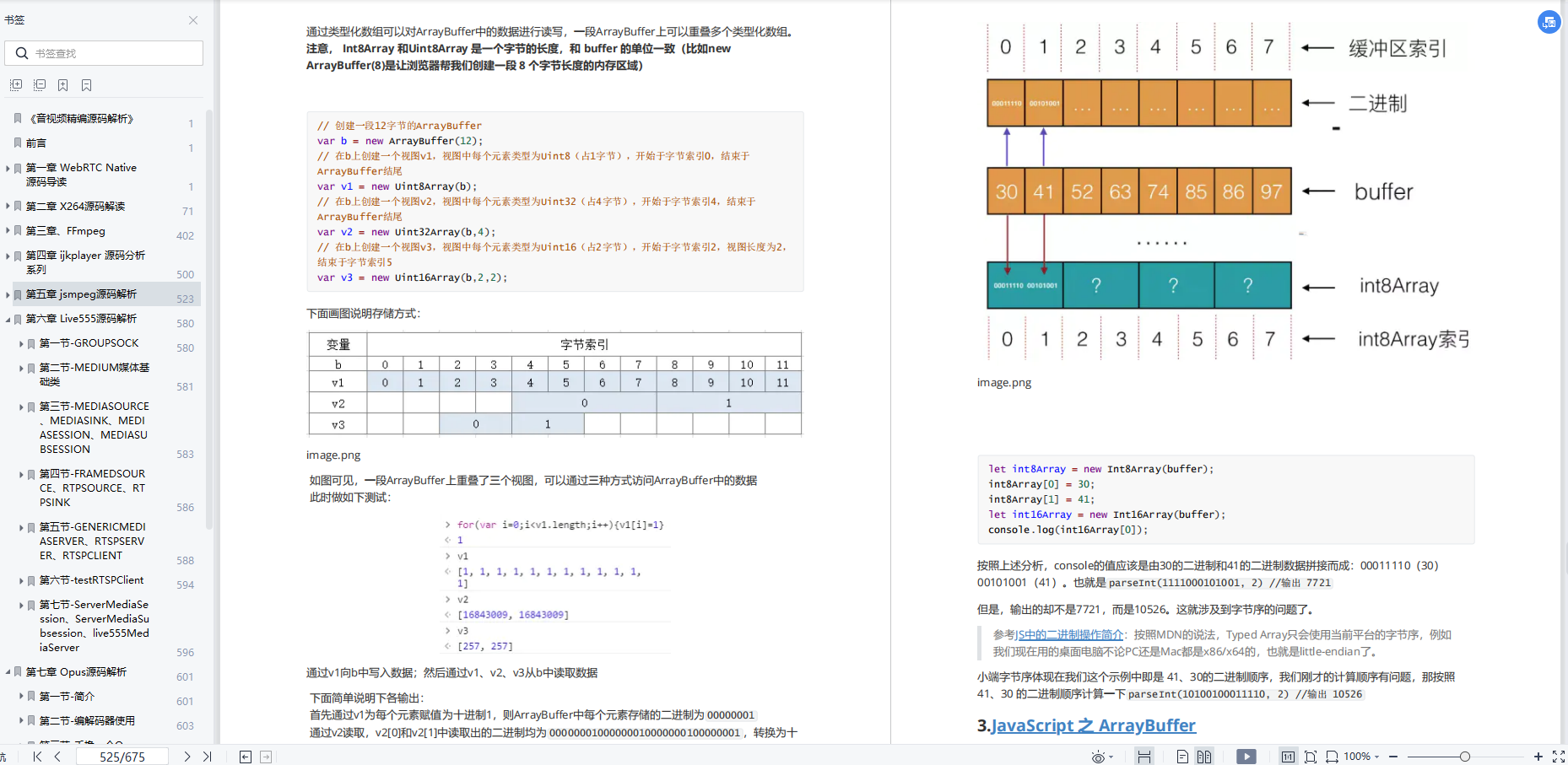Open 第六节-testRTSPClient bookmark
Viewport: 1568px width, 765px height.
(x=91, y=580)
